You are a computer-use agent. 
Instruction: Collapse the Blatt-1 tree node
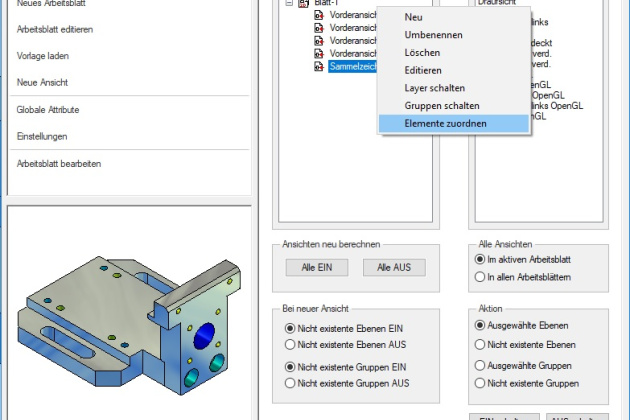click(288, 4)
